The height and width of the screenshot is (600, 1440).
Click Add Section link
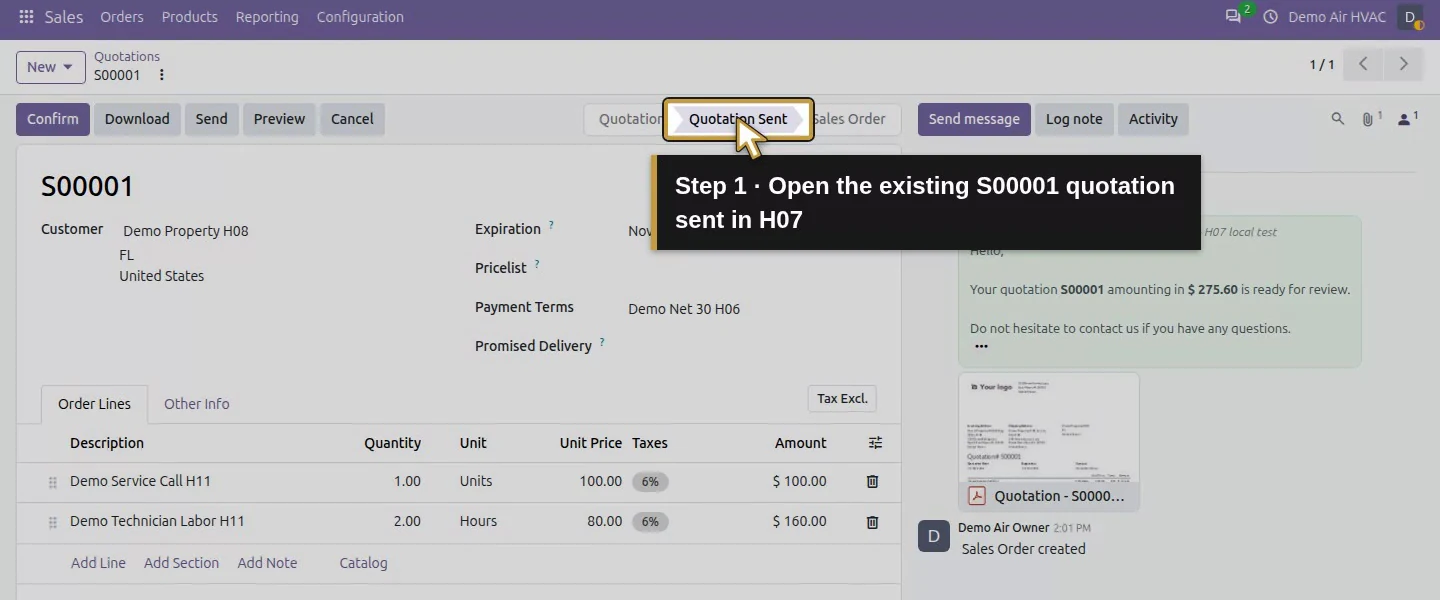(x=181, y=563)
